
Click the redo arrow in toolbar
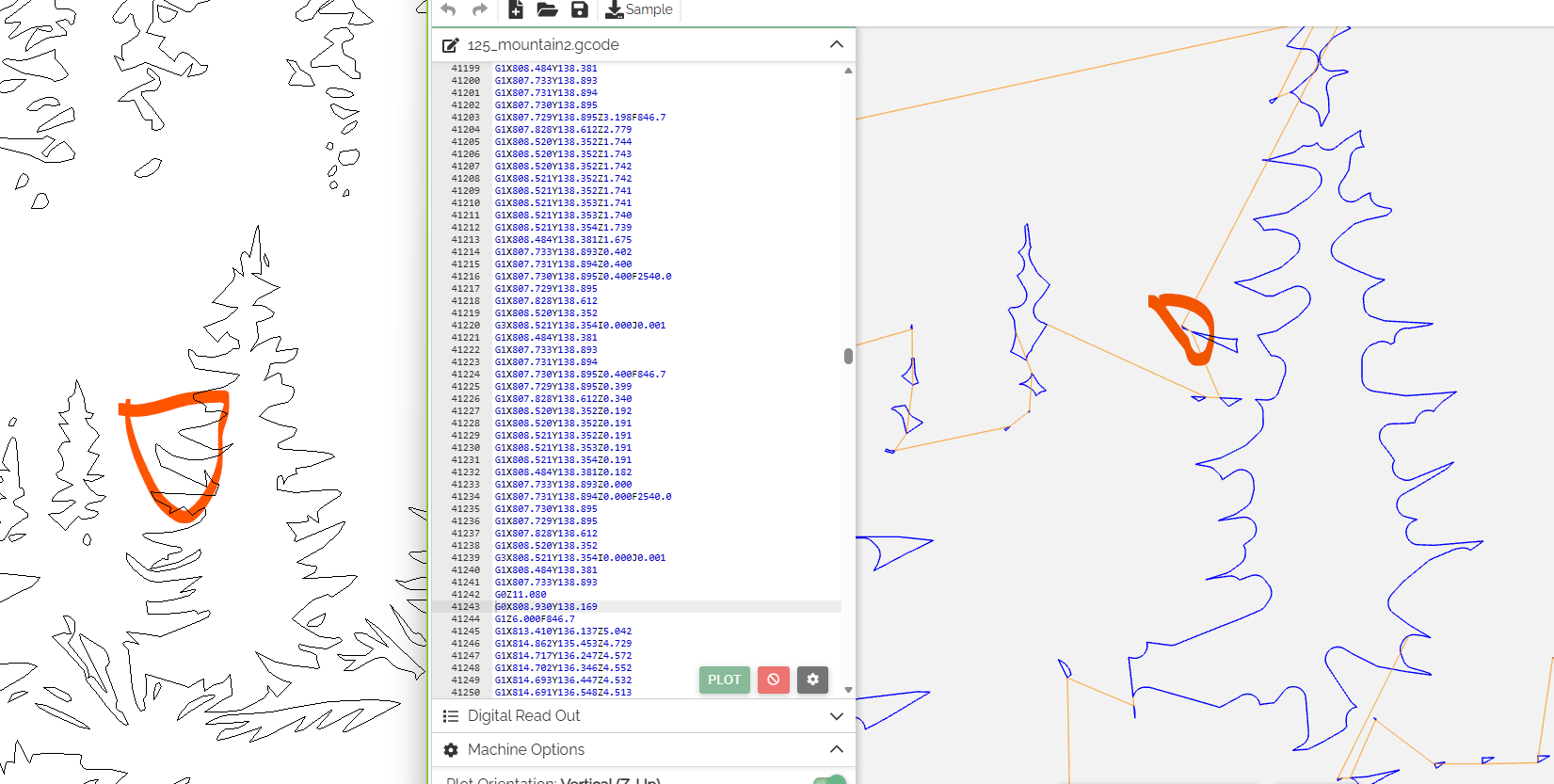point(480,9)
